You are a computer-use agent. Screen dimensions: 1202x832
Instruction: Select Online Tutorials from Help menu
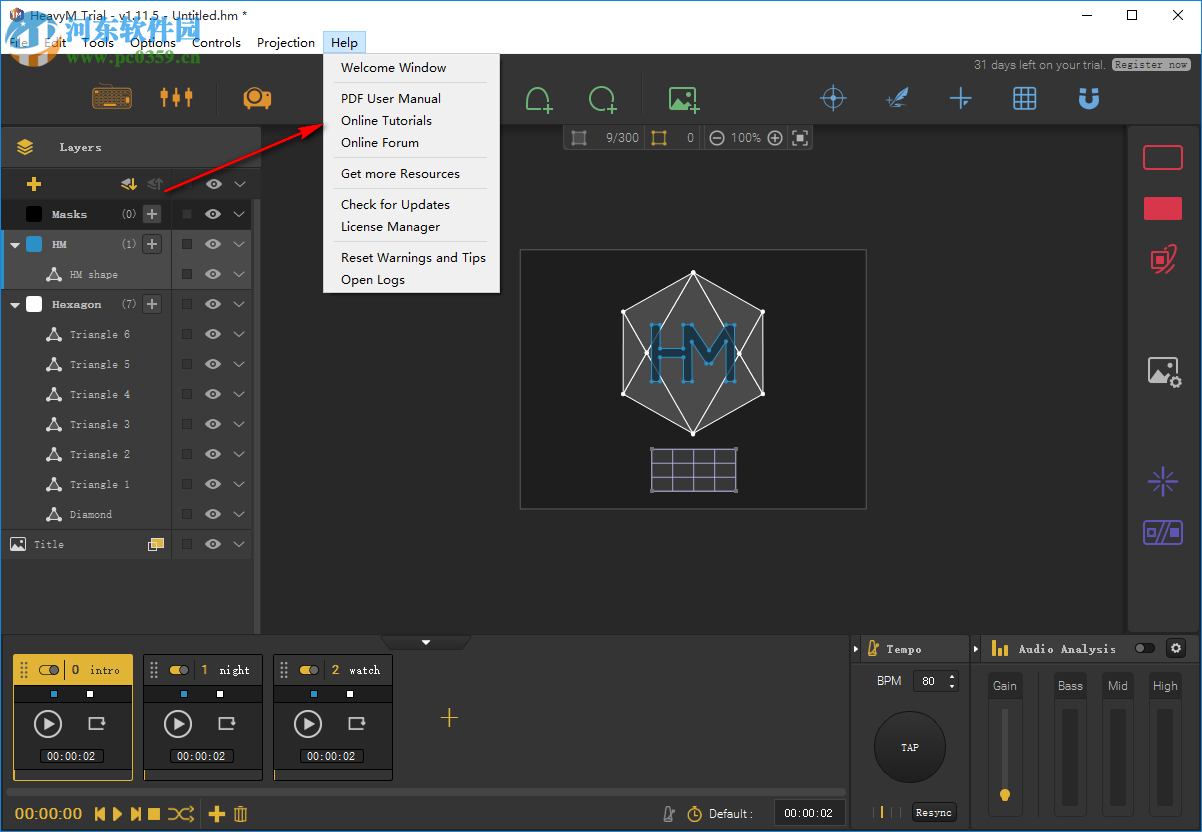click(386, 120)
